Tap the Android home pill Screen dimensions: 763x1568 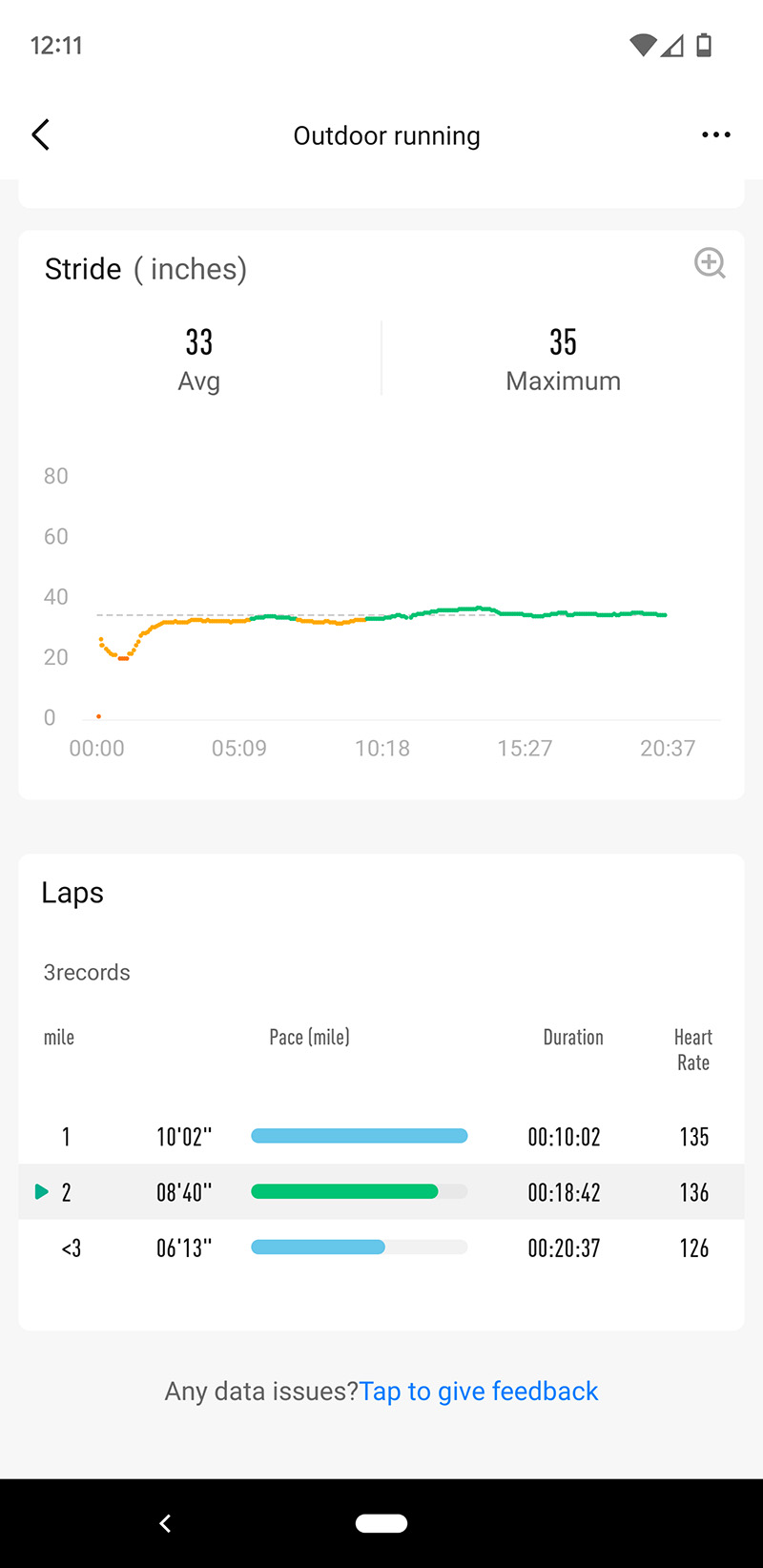[x=381, y=1523]
